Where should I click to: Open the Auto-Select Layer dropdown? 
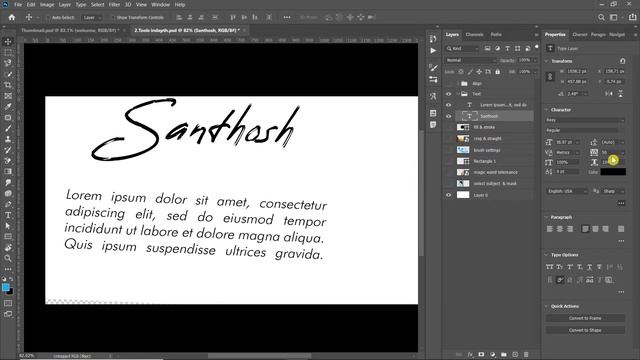[x=92, y=18]
